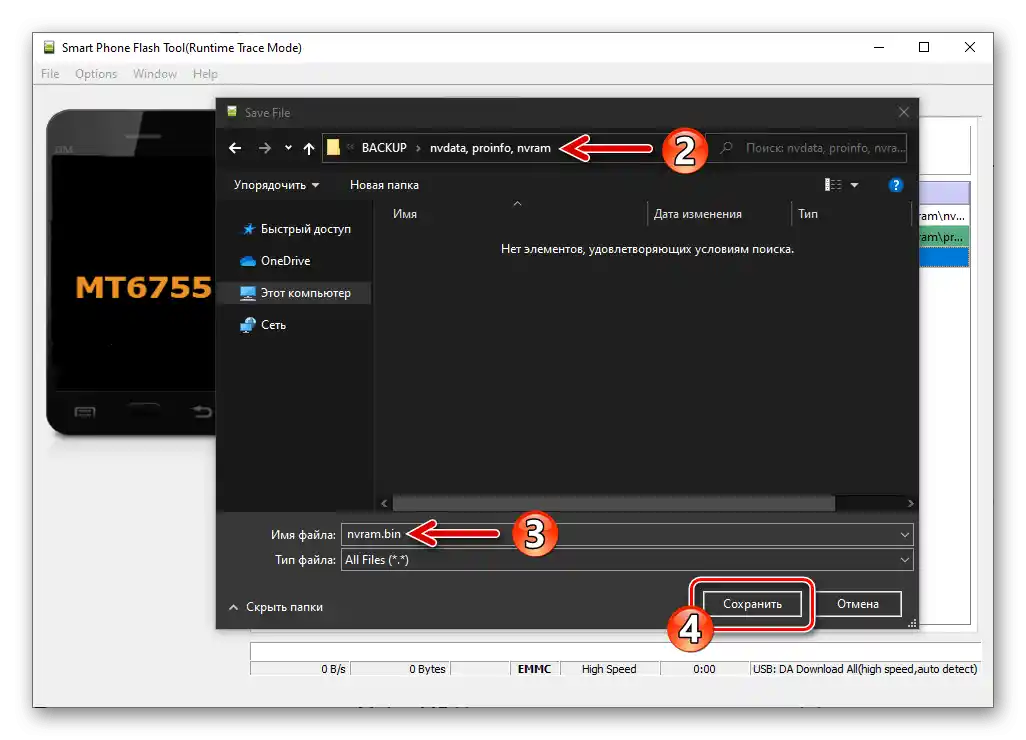The width and height of the screenshot is (1026, 740).
Task: Click the USB: DA Download All status
Action: (x=865, y=669)
